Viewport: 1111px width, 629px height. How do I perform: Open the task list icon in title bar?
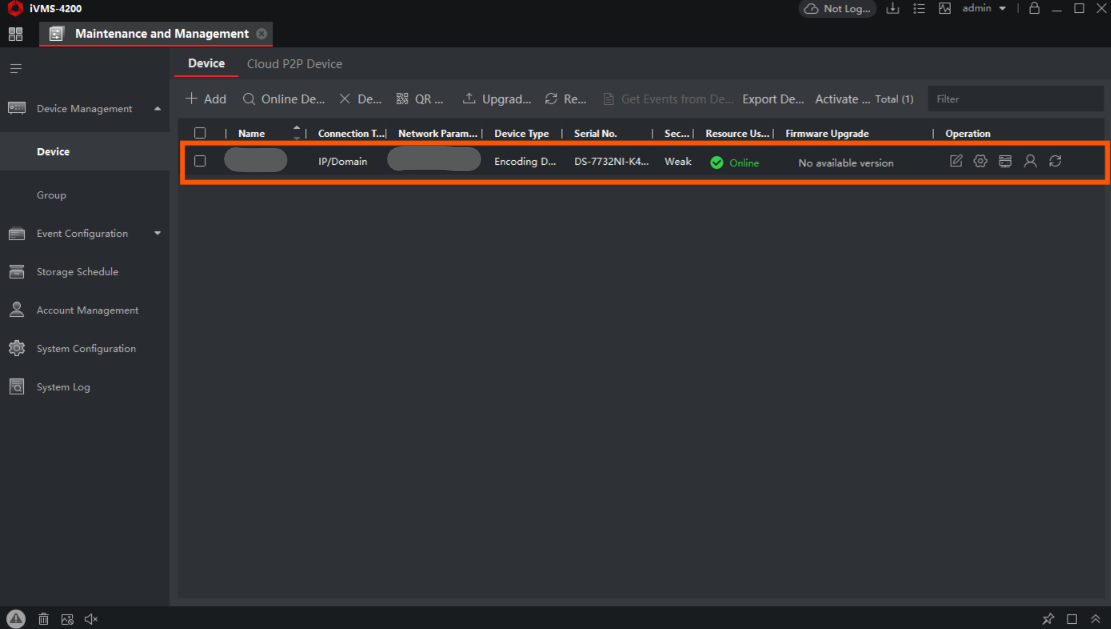point(919,8)
